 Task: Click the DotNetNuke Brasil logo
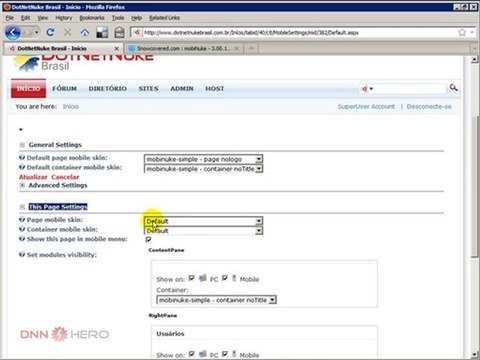[x=83, y=63]
